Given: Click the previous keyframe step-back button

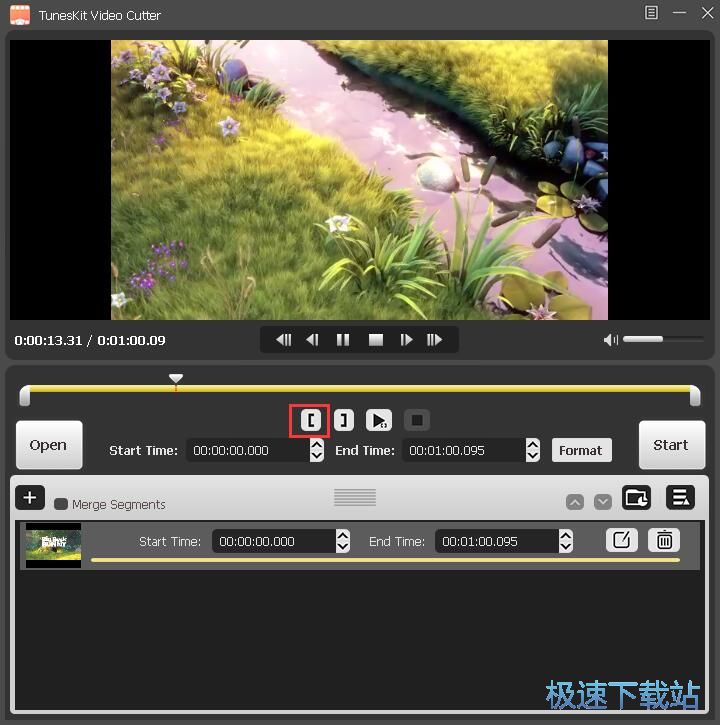Looking at the screenshot, I should point(283,340).
